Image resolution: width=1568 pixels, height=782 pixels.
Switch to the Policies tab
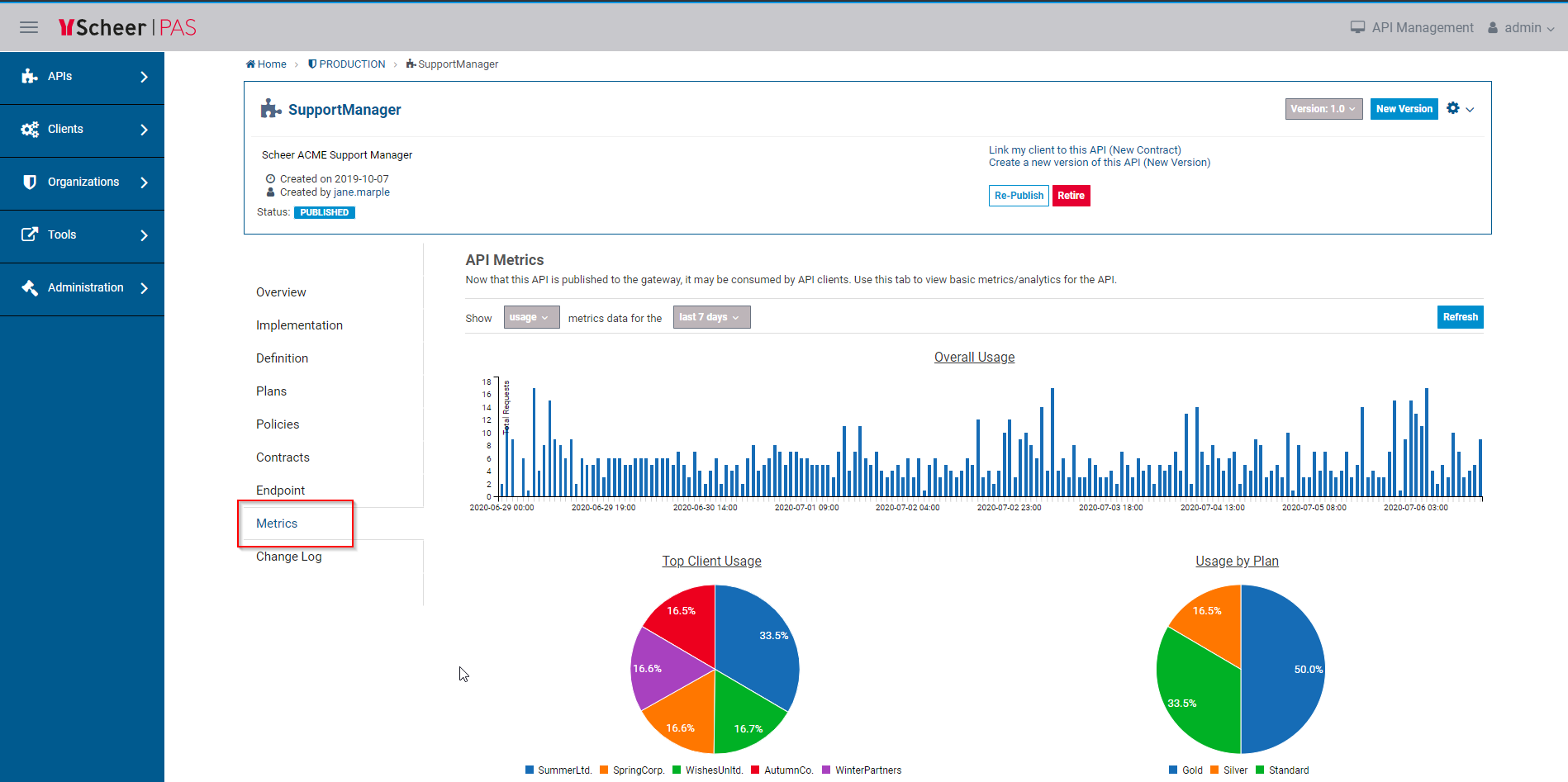pyautogui.click(x=278, y=424)
